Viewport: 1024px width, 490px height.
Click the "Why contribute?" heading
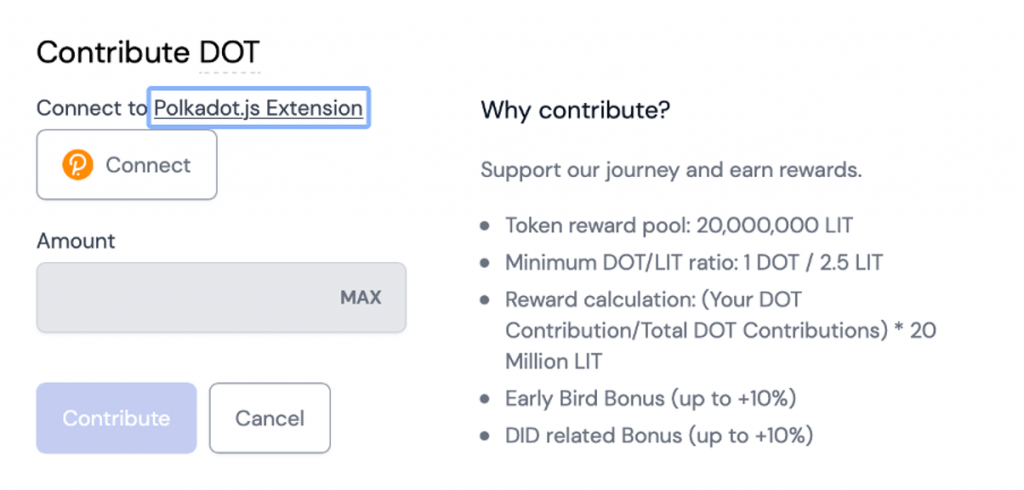[575, 109]
